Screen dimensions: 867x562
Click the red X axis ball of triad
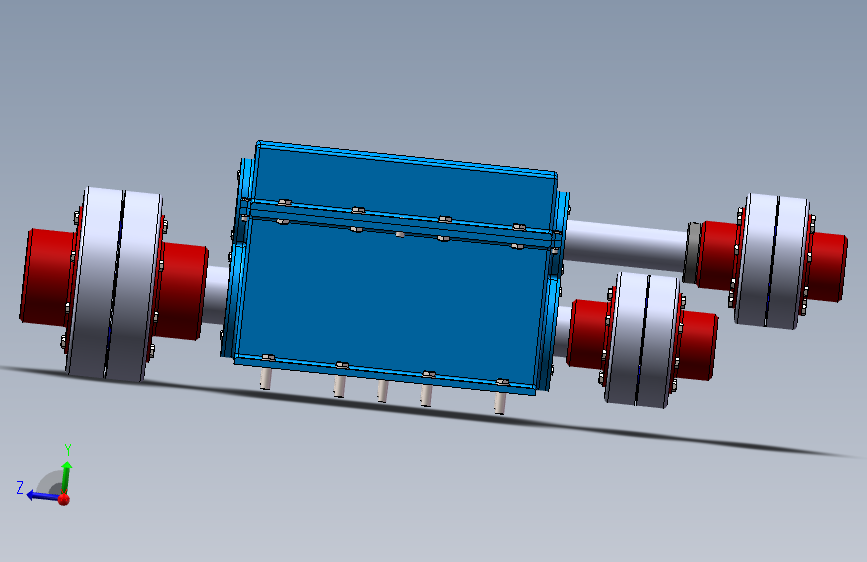coord(64,499)
